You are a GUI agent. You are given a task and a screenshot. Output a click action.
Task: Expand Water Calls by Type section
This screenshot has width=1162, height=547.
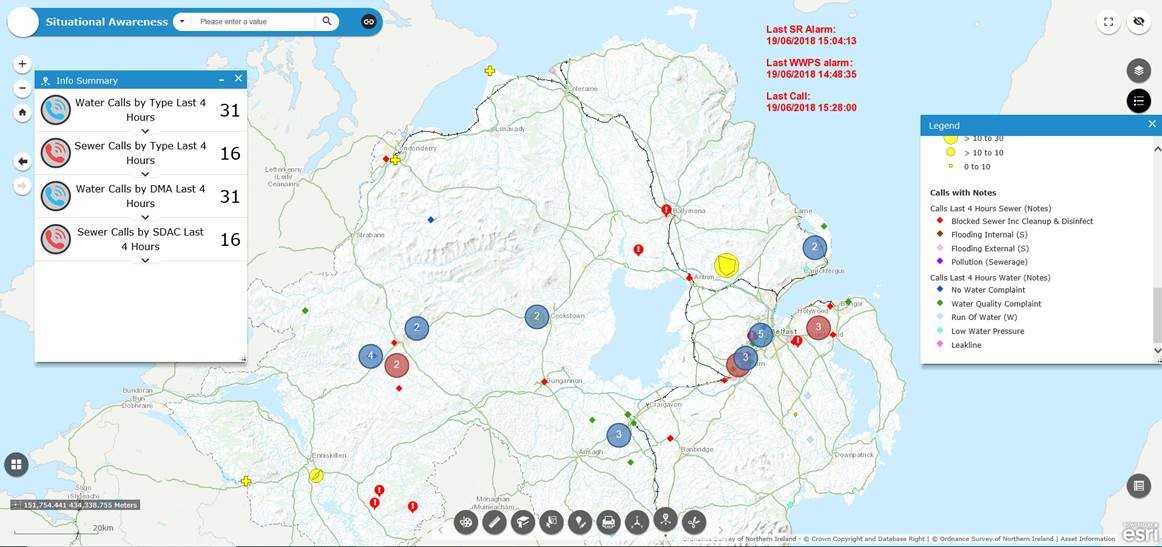tap(145, 131)
